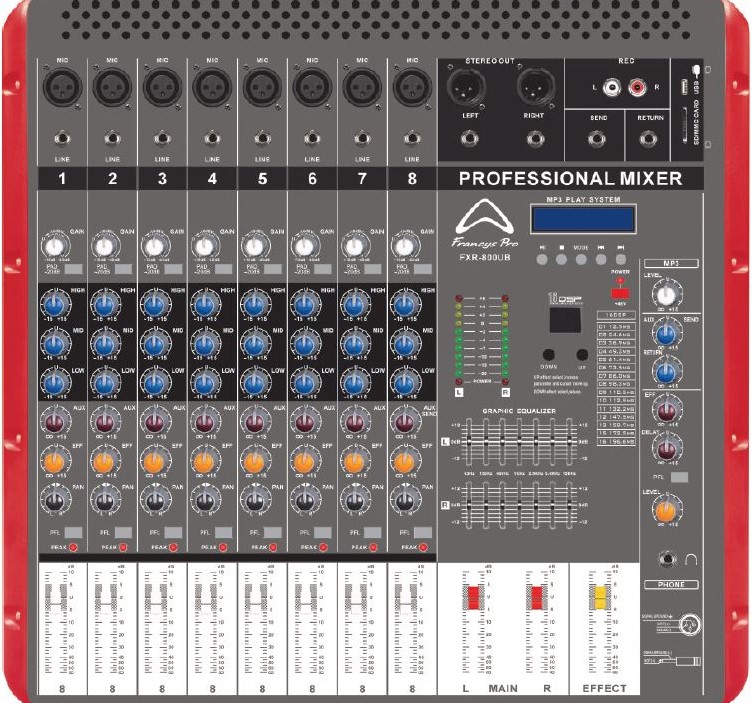Click the channel 3 MID EQ knob
752x703 pixels.
155,344
